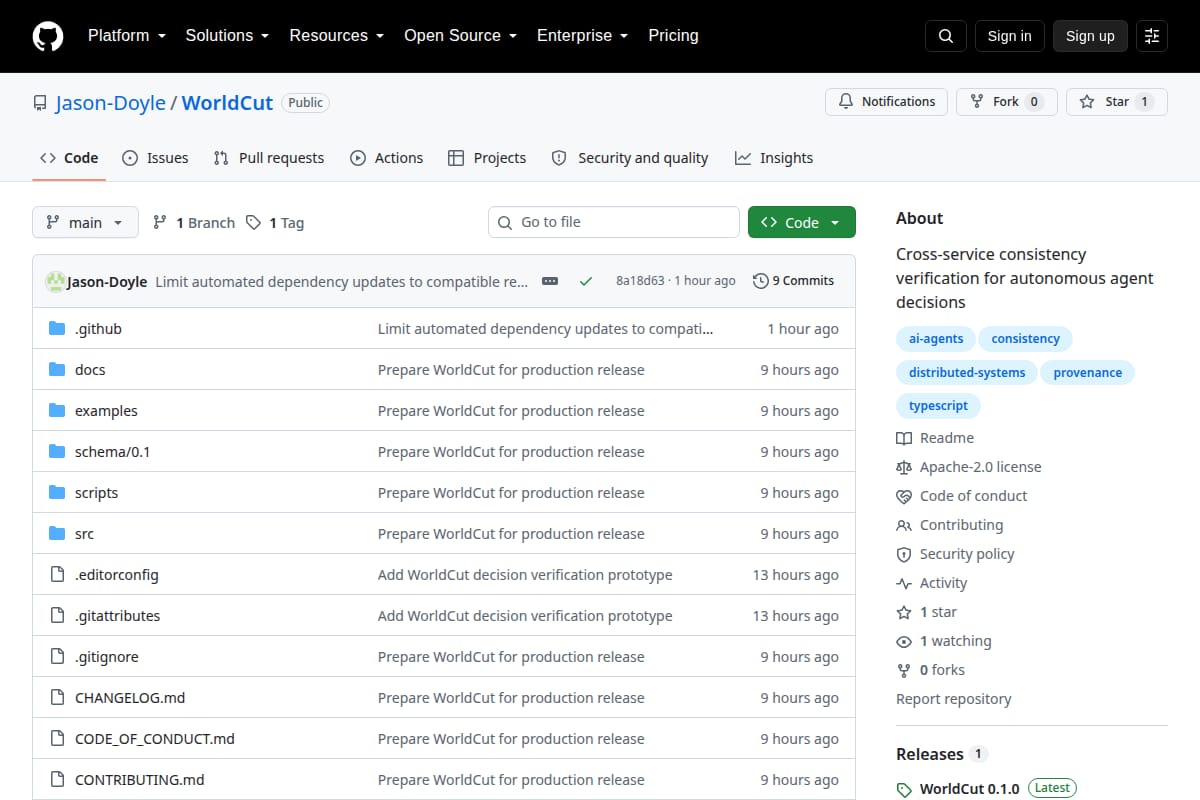Select the consistency topic tag
Viewport: 1200px width, 800px height.
tap(1025, 339)
